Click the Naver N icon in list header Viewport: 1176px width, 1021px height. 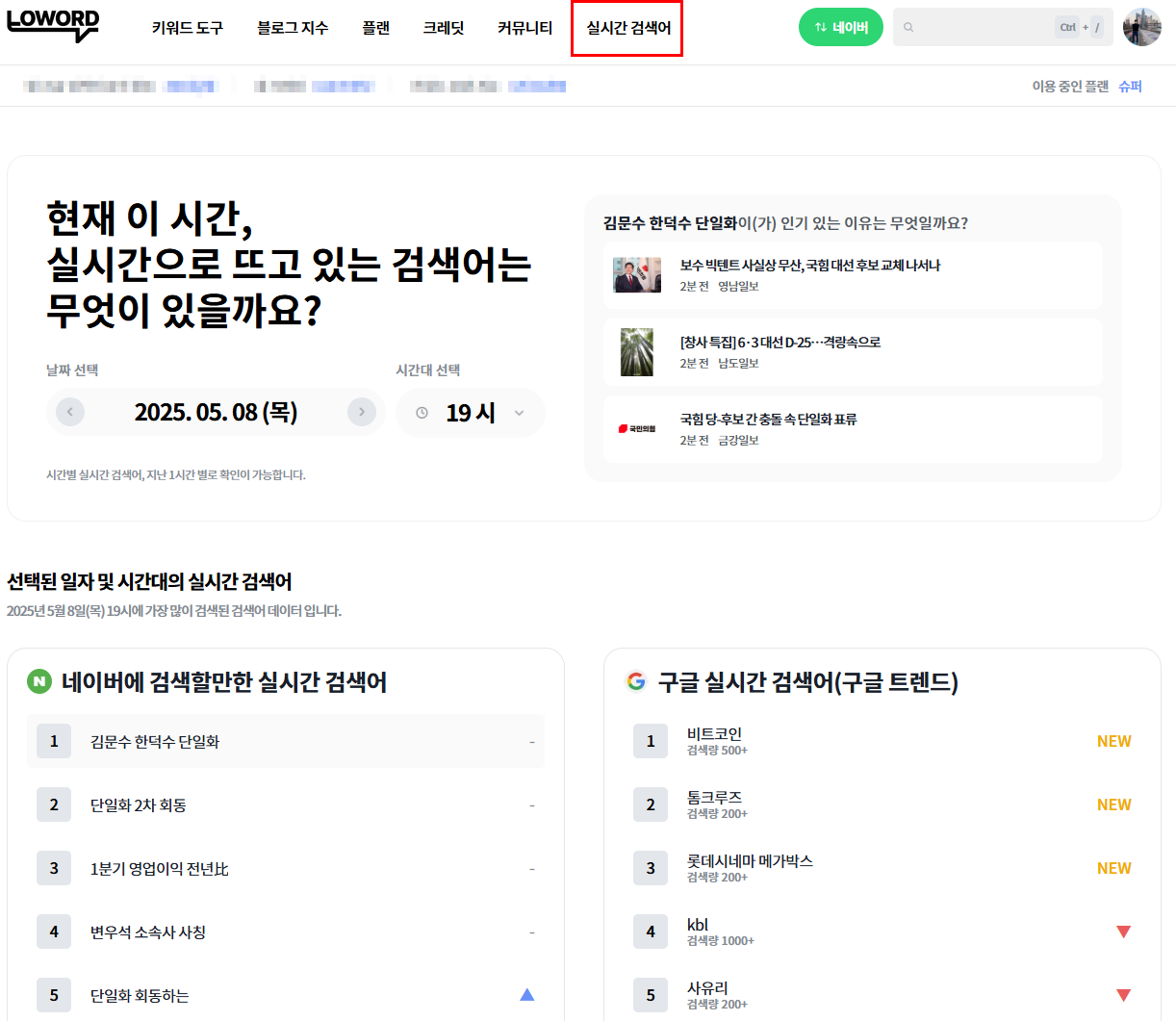click(x=38, y=681)
